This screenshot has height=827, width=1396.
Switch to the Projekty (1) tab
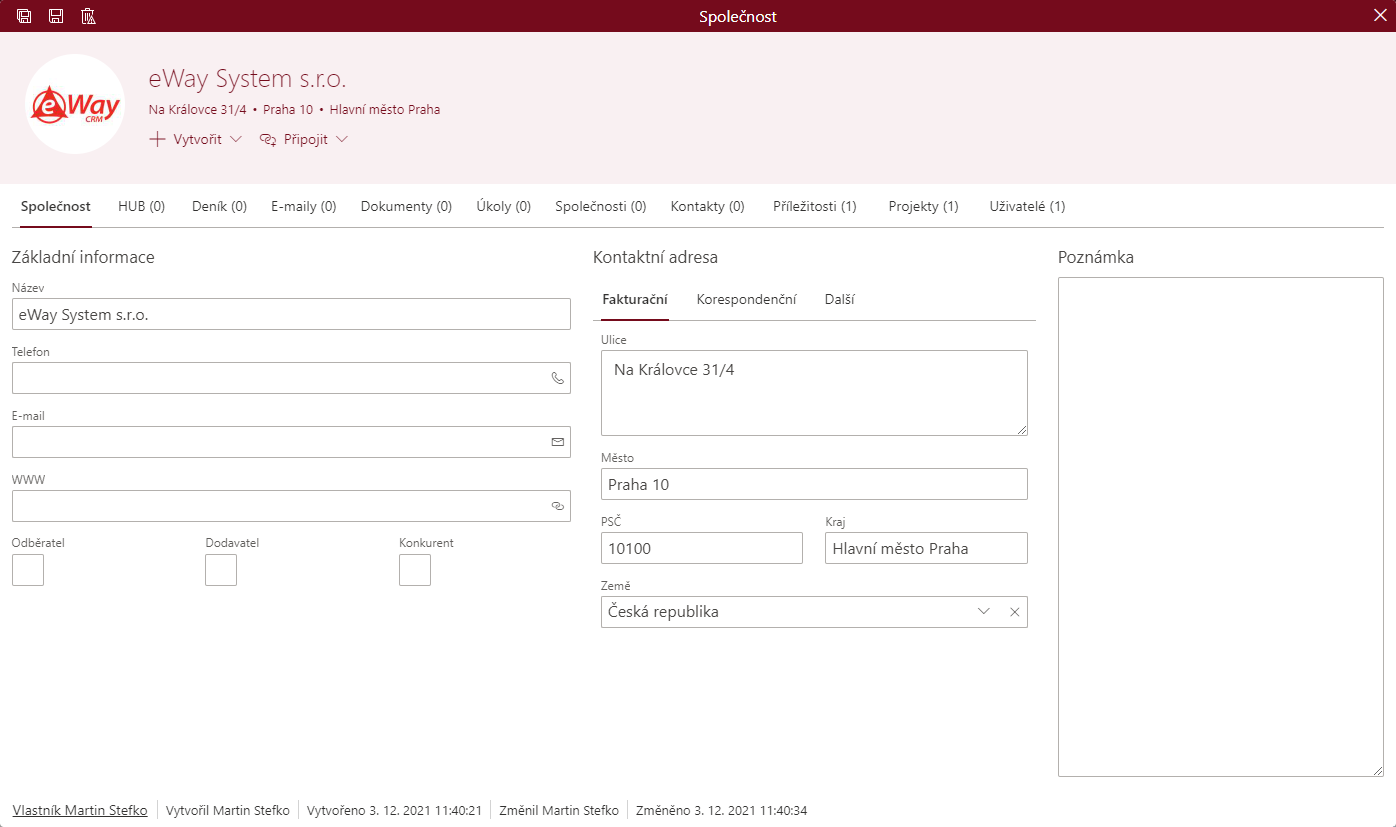coord(924,206)
